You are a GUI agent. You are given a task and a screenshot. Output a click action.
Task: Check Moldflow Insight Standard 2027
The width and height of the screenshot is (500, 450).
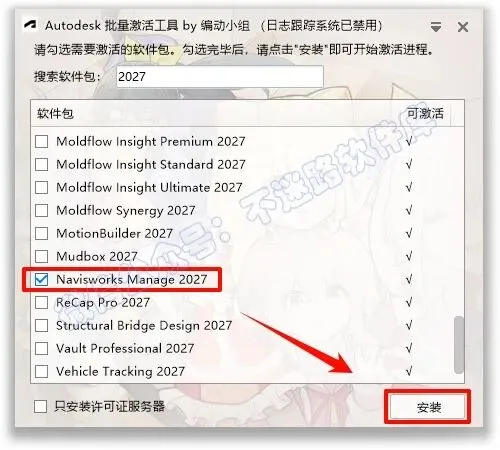point(41,164)
